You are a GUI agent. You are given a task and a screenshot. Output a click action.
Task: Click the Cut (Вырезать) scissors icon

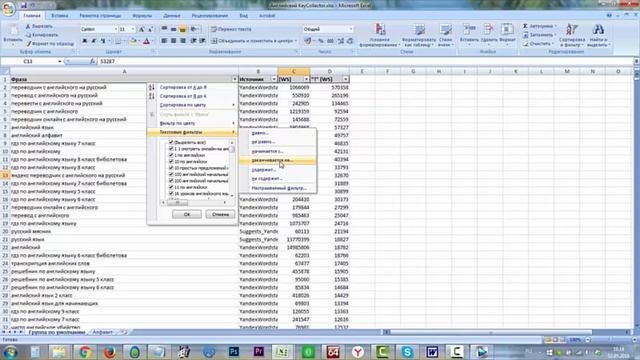28,26
